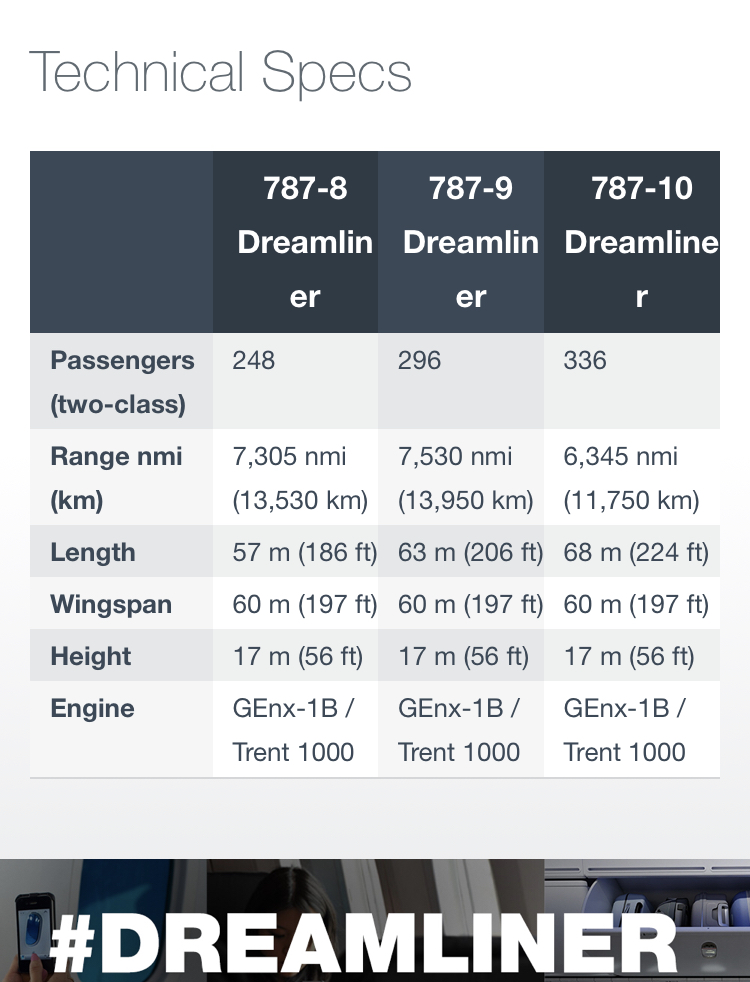750x982 pixels.
Task: Tap the 336 passengers cell
Action: click(585, 361)
